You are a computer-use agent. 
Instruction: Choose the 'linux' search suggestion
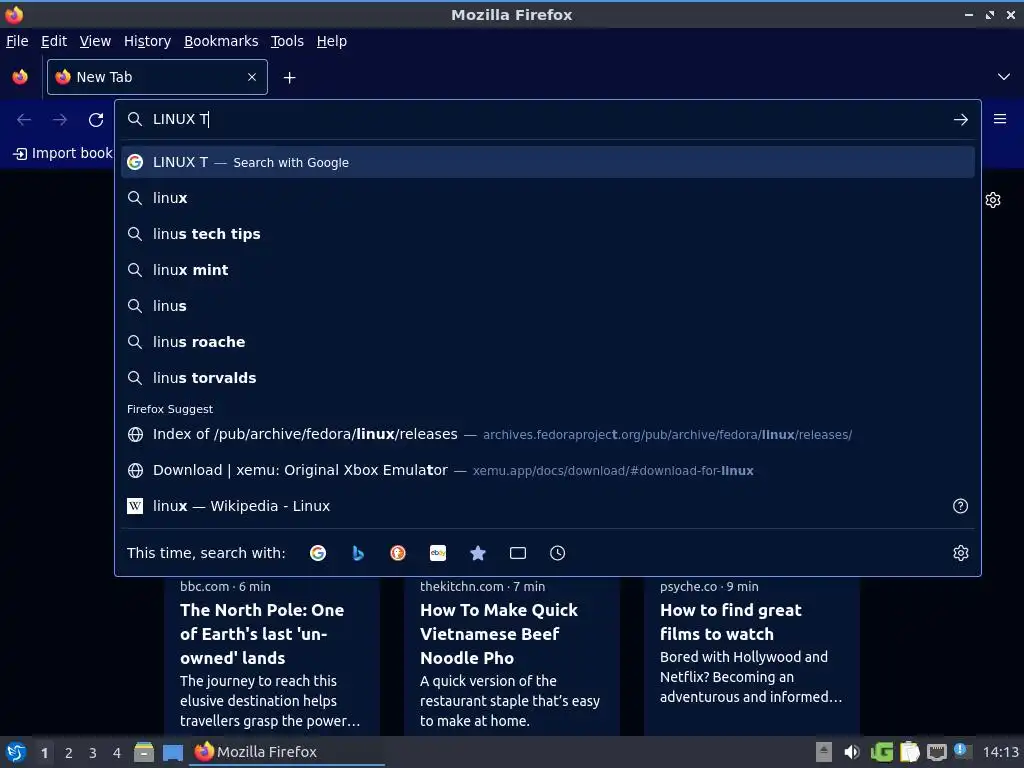pos(547,198)
